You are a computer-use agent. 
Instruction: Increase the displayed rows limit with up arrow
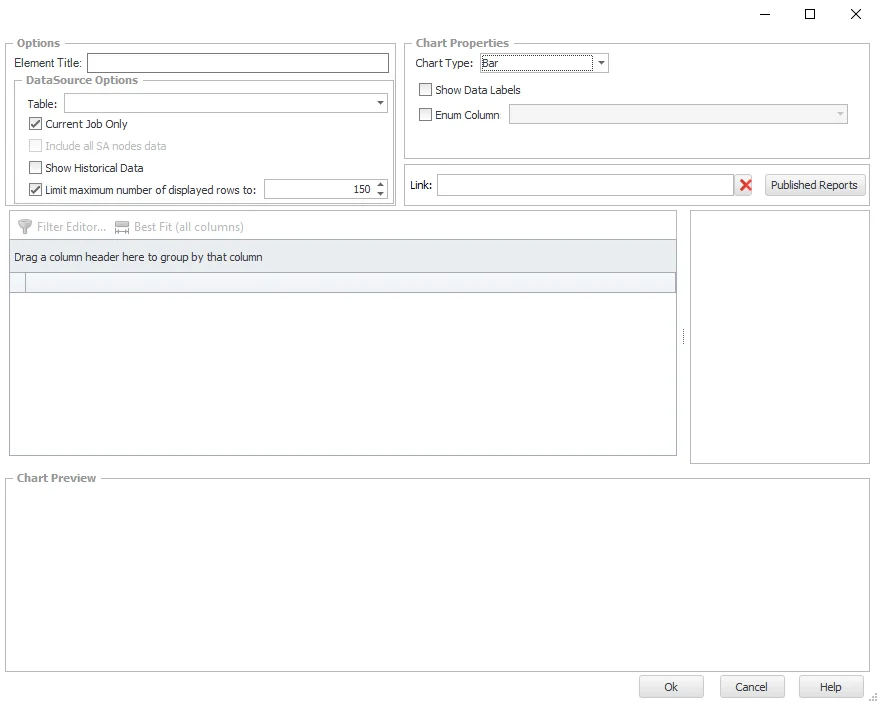point(381,184)
